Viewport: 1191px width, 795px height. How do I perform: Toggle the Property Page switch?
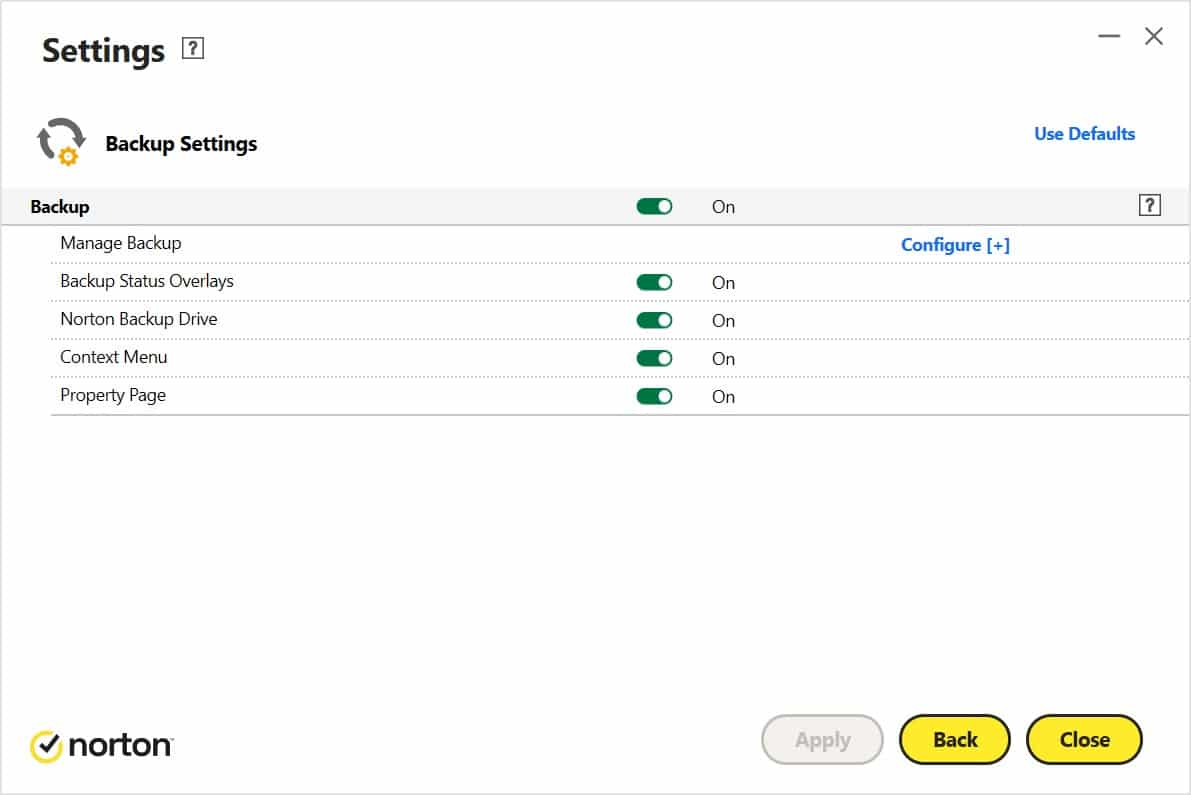(654, 396)
